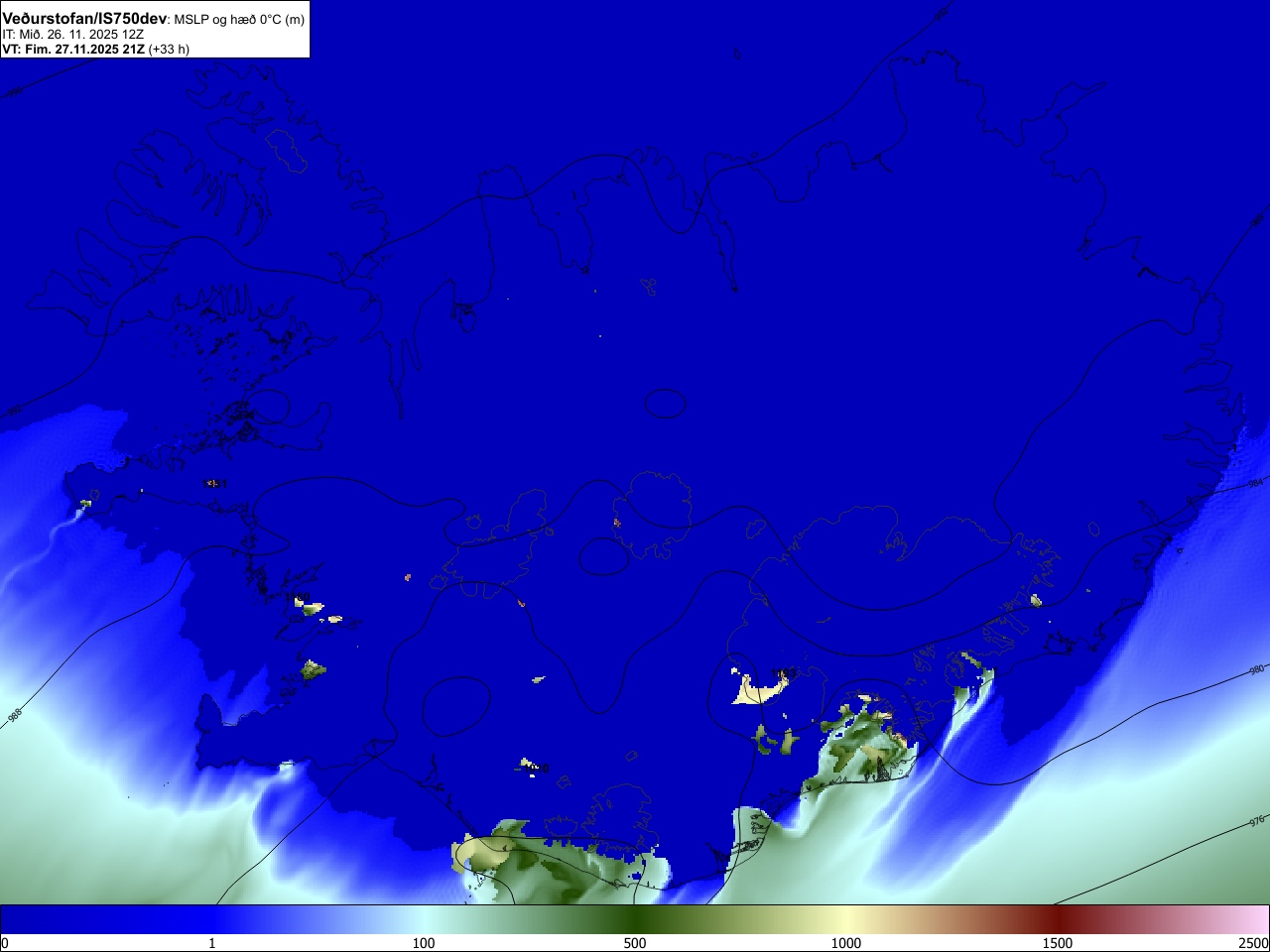Viewport: 1270px width, 952px height.
Task: Click the Veðurstofan/IS750dev title text
Action: pyautogui.click(x=84, y=19)
